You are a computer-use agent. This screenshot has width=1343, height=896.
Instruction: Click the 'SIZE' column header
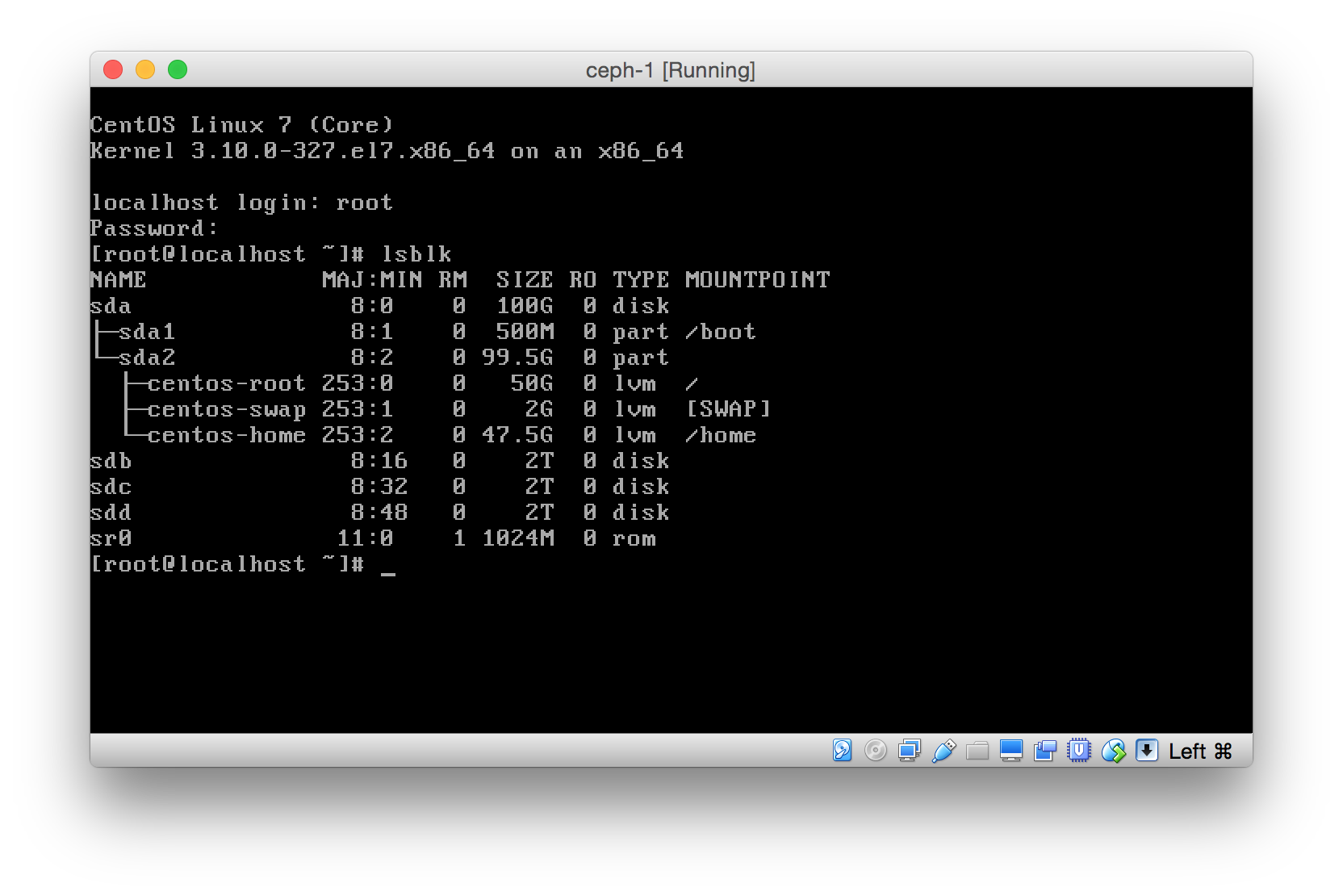[525, 280]
